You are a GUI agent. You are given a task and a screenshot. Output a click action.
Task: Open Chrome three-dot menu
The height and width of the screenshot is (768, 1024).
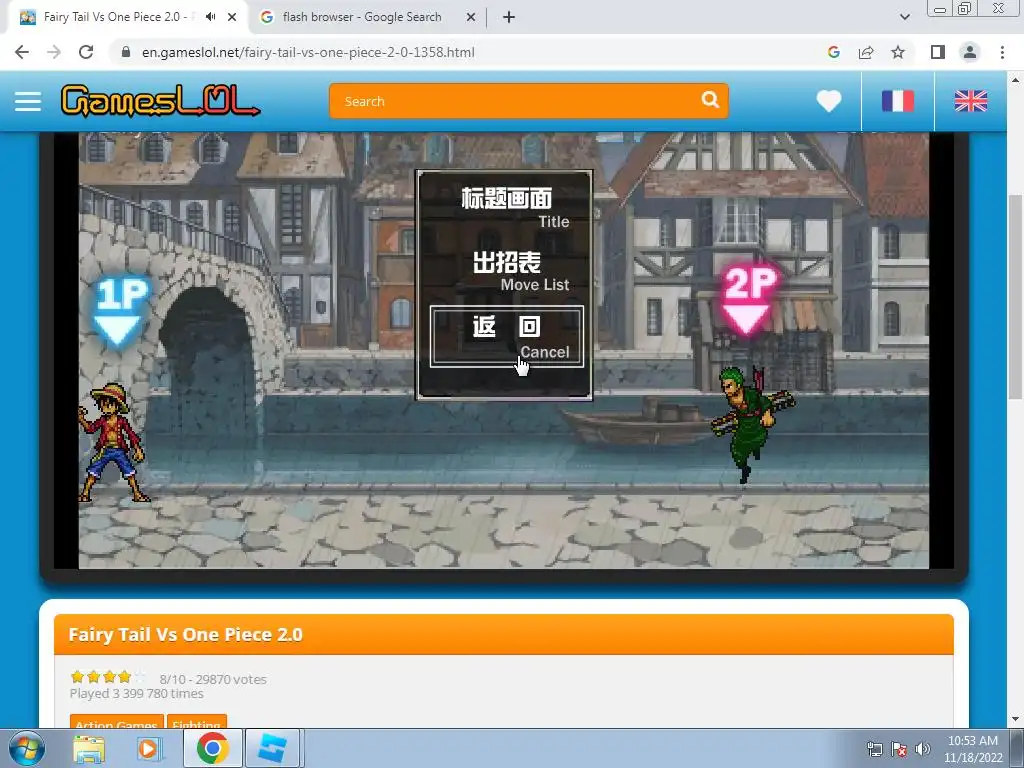(1002, 52)
